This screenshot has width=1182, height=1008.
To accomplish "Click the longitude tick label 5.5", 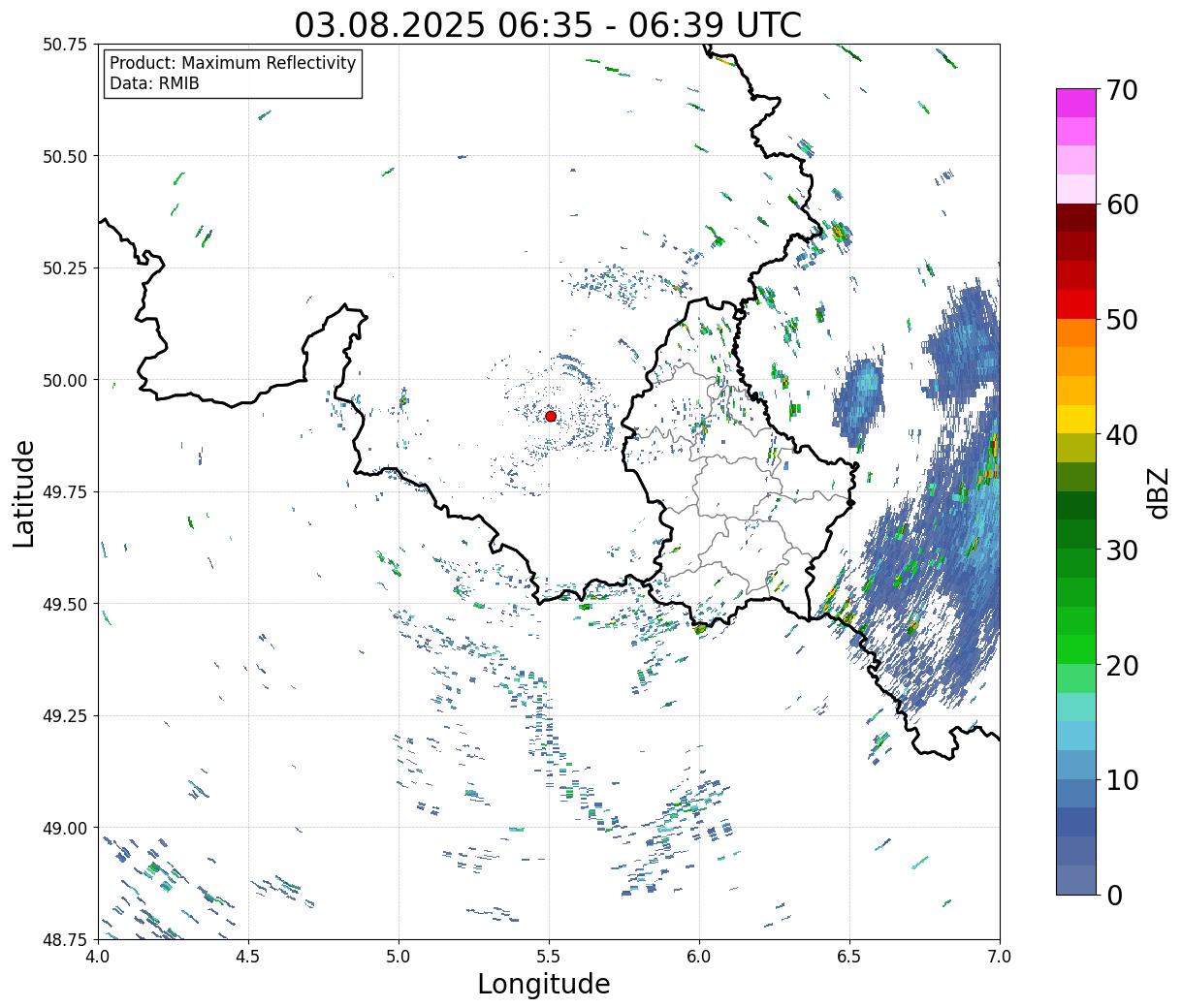I will (x=549, y=957).
